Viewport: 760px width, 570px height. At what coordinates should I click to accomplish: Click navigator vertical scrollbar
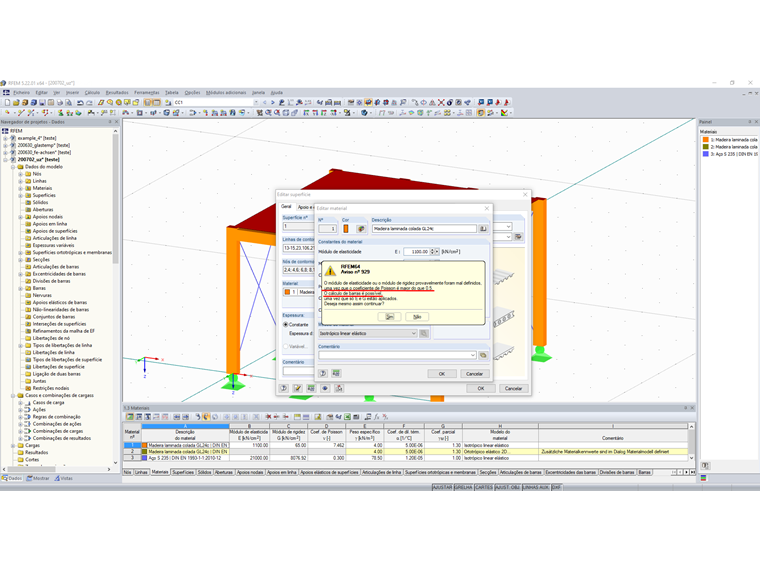point(115,296)
